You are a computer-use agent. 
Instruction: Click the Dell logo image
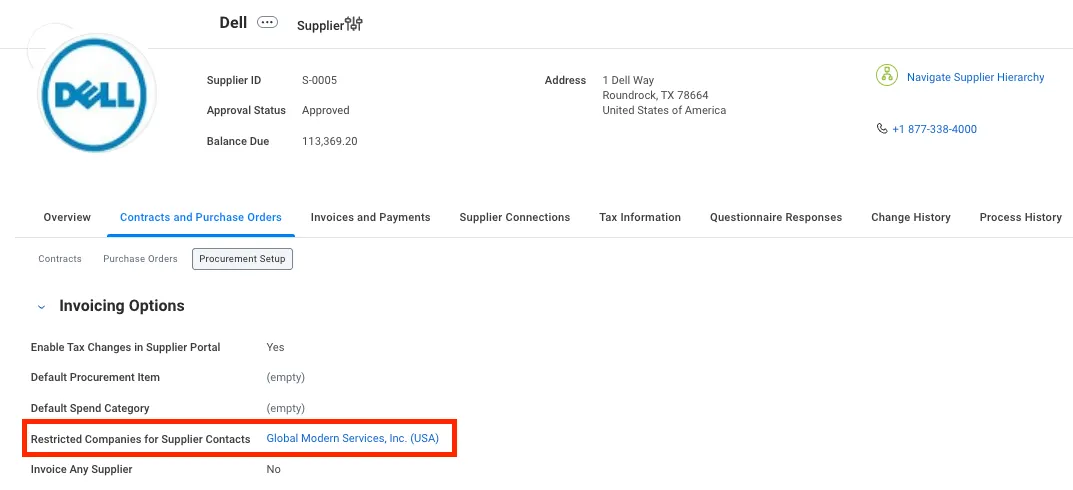pyautogui.click(x=94, y=93)
